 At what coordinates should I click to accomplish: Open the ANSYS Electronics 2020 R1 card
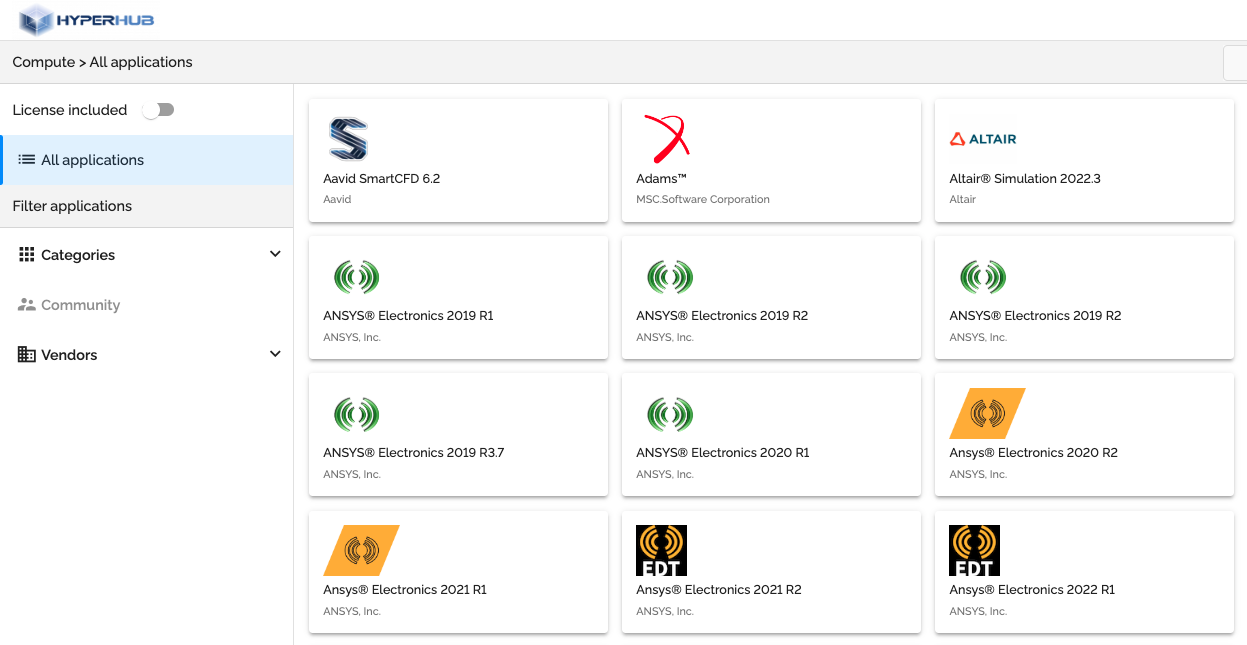pos(771,434)
